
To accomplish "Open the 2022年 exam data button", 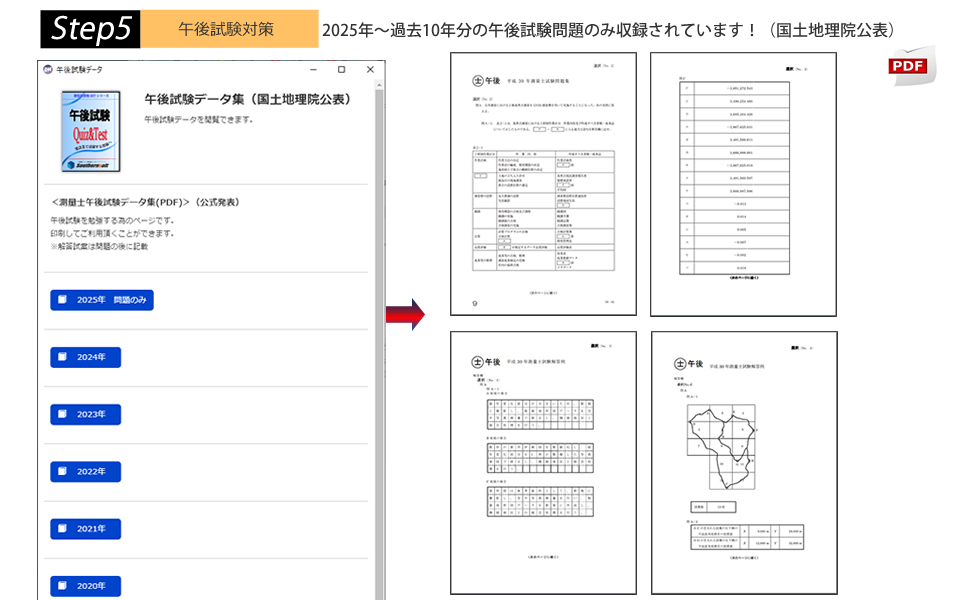I will [85, 471].
